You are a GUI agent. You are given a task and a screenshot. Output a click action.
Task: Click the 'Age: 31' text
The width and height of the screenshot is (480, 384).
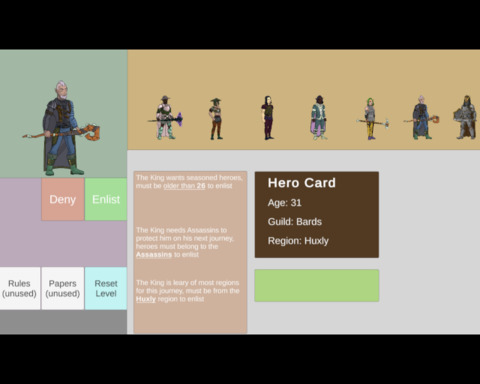tap(285, 203)
